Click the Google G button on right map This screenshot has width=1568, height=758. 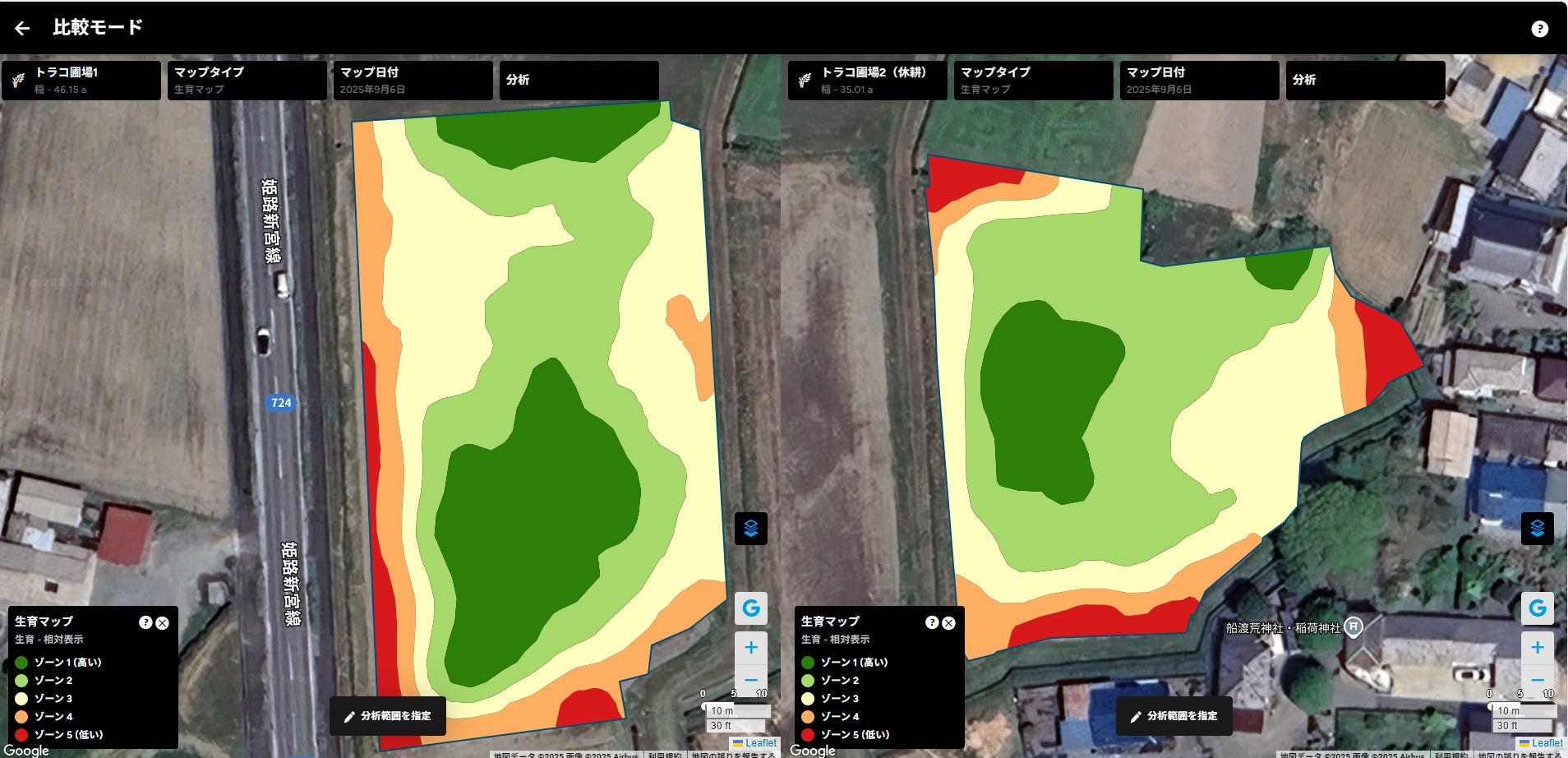click(1537, 608)
